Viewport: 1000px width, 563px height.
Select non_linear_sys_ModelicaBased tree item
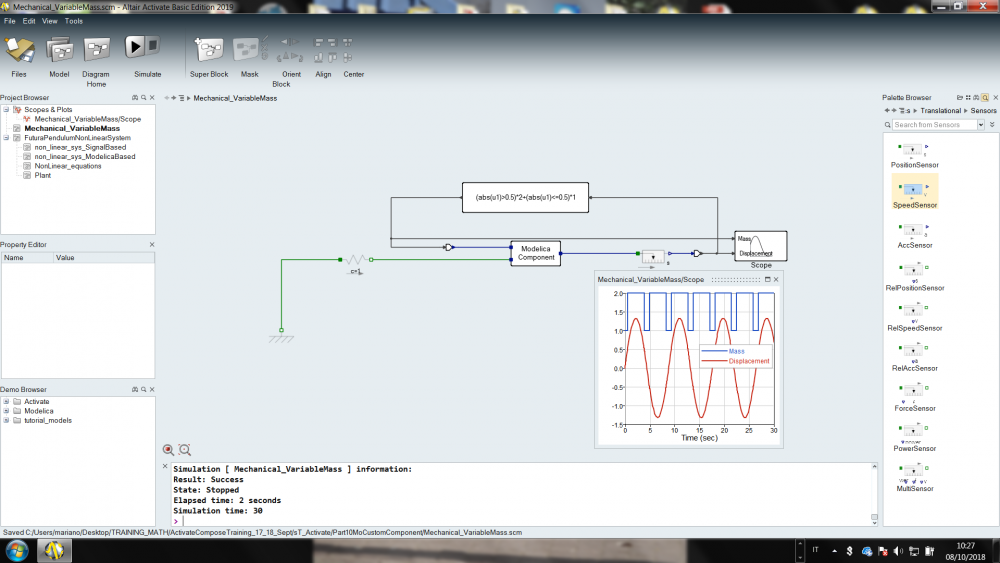[85, 157]
